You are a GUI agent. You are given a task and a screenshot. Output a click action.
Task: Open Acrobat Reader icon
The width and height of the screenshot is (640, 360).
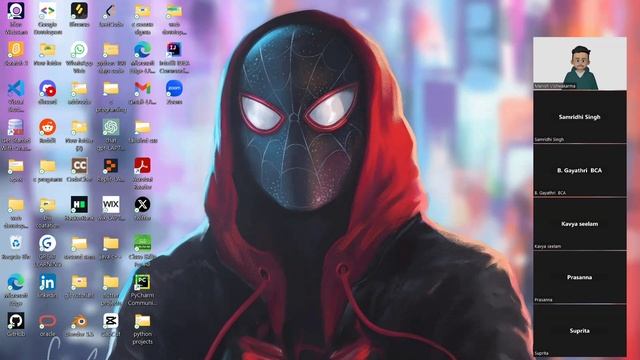coord(142,166)
